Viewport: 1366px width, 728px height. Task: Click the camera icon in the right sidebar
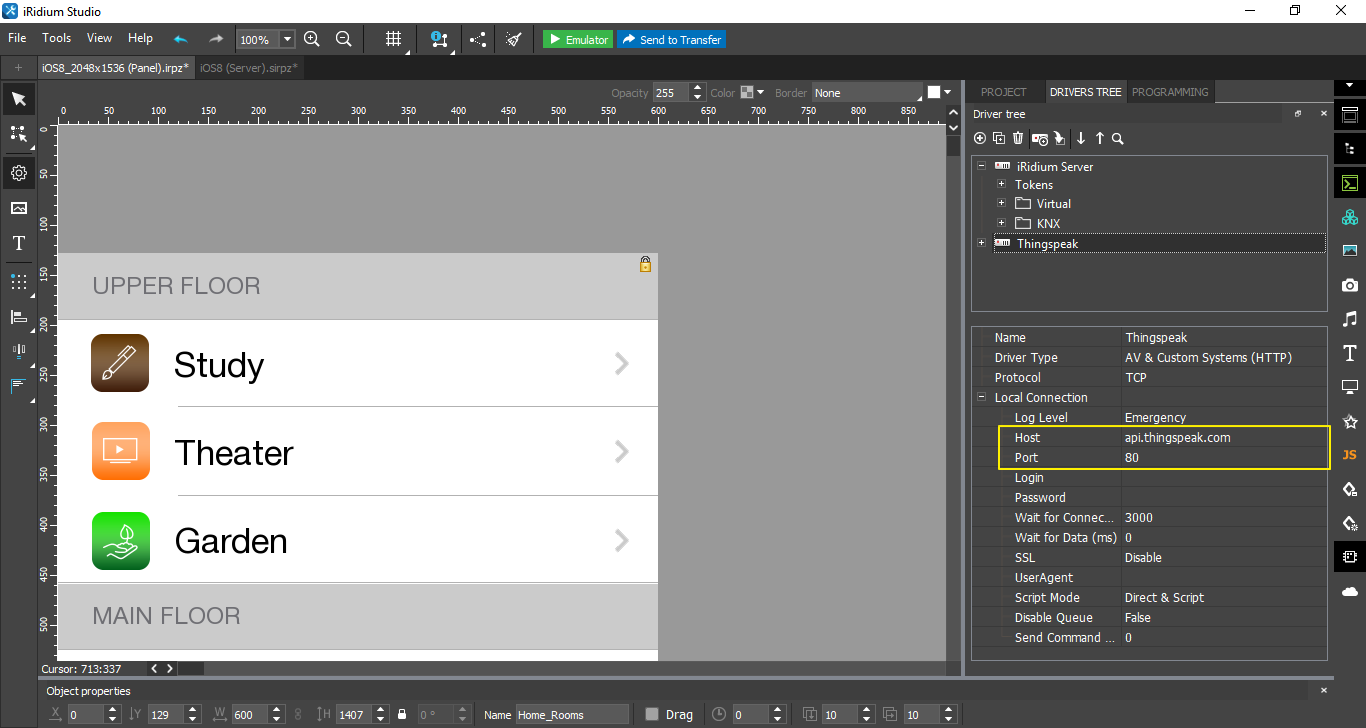pyautogui.click(x=1349, y=285)
